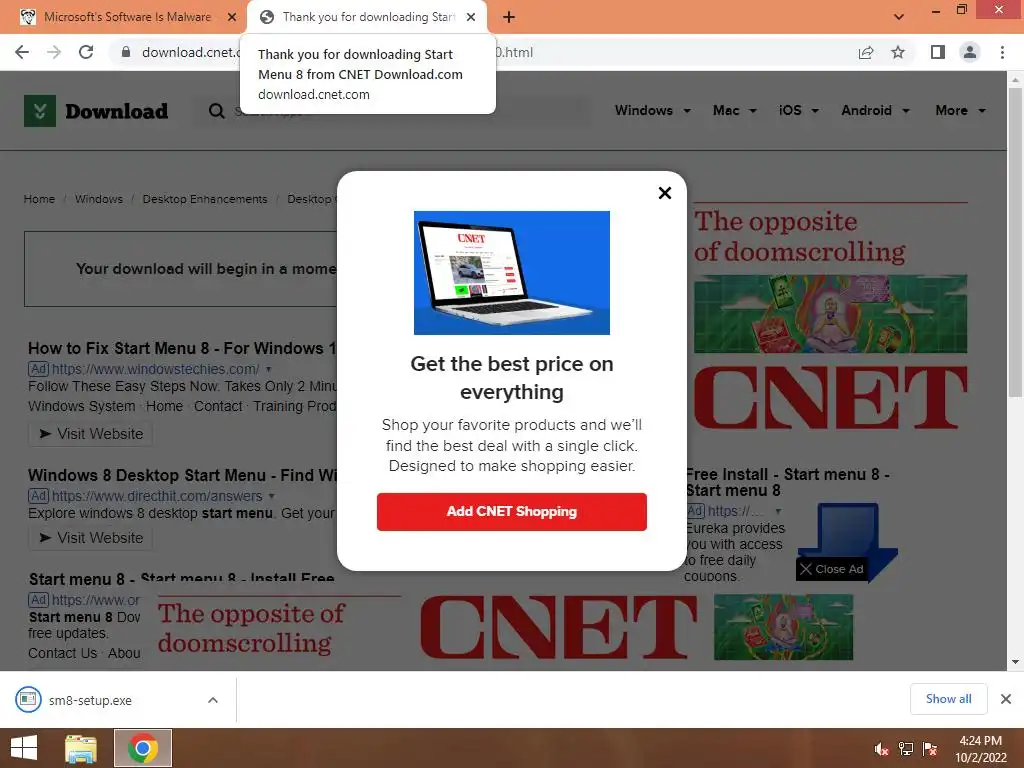Open File Explorer from the taskbar
This screenshot has width=1024, height=768.
point(81,748)
